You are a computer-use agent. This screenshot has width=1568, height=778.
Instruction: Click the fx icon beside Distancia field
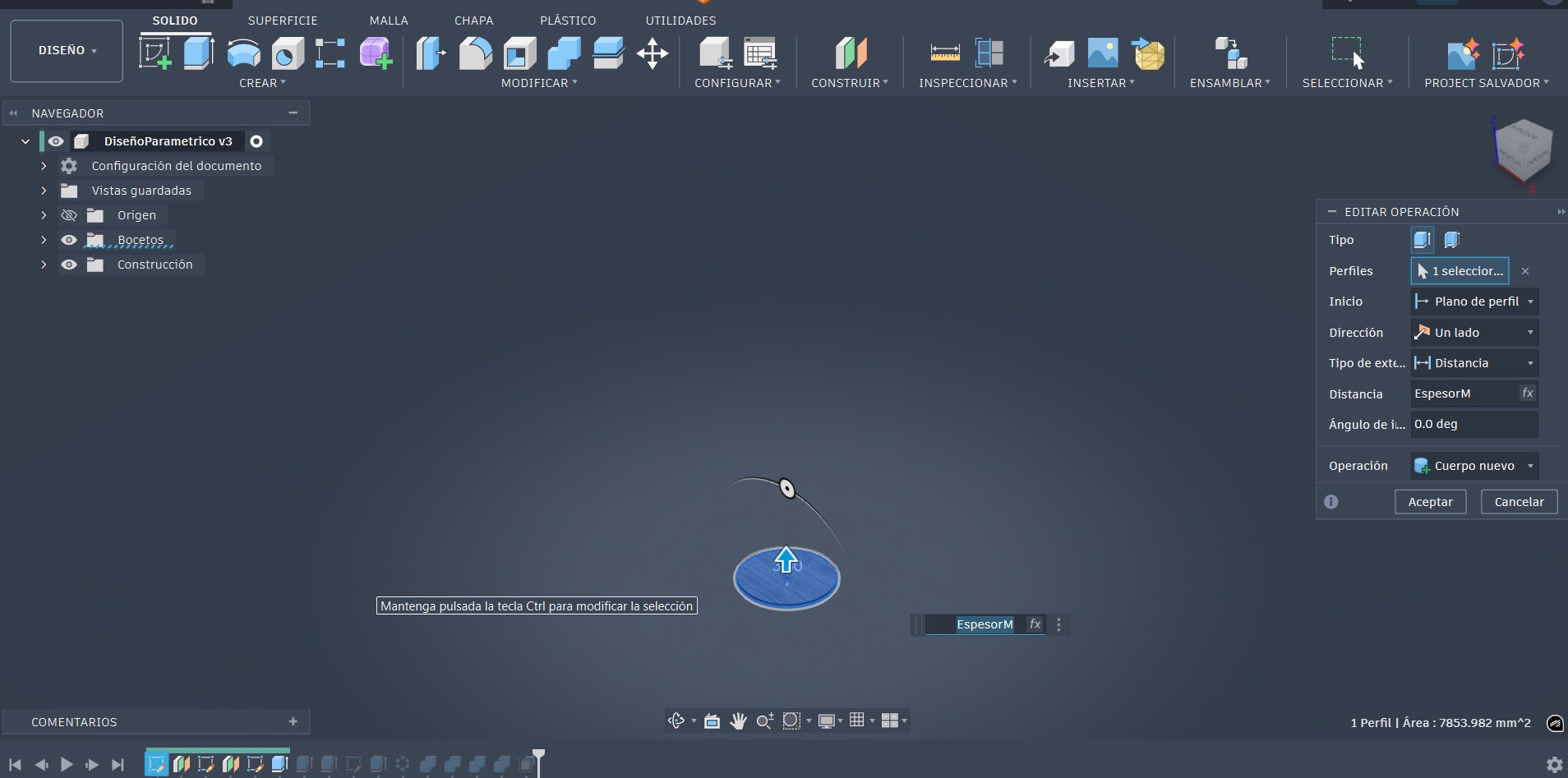point(1527,394)
